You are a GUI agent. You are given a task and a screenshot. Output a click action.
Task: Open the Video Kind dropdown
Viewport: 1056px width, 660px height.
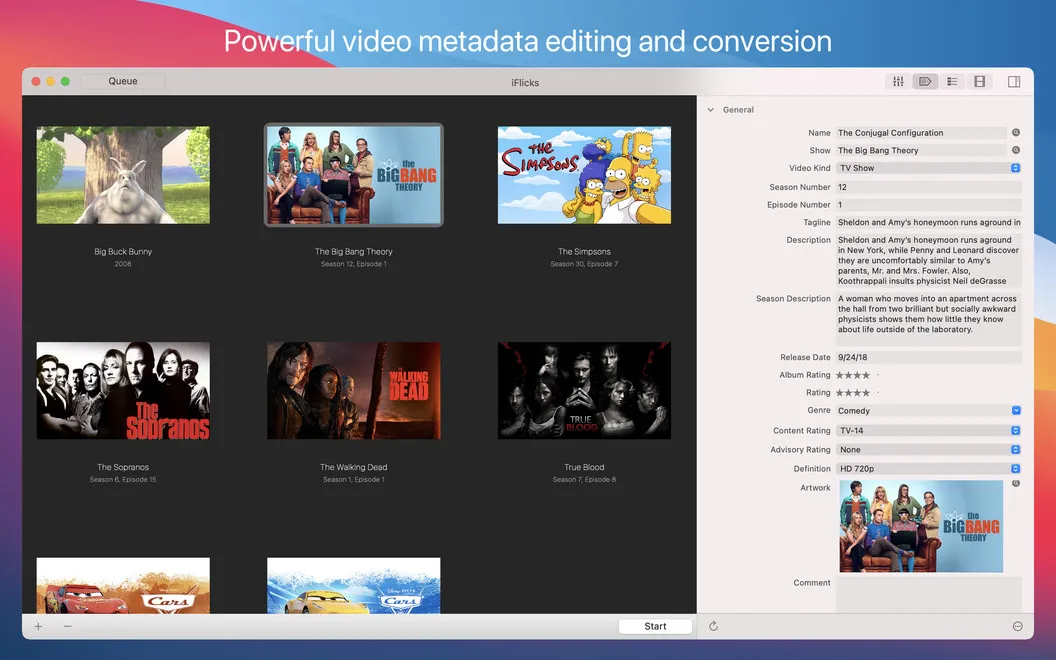point(929,168)
